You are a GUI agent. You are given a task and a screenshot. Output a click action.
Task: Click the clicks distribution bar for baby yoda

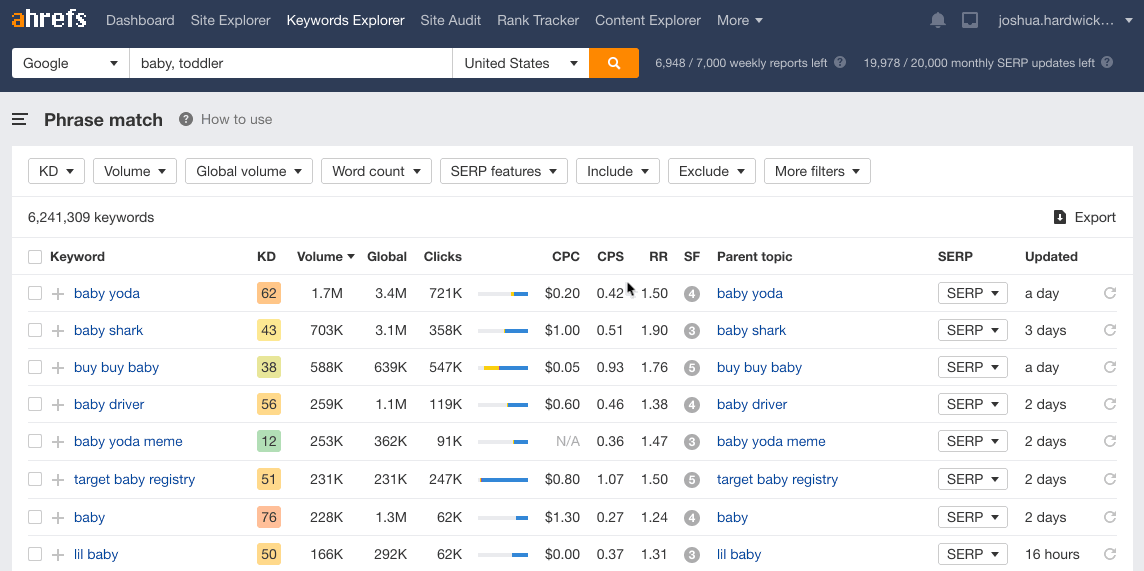tap(503, 294)
